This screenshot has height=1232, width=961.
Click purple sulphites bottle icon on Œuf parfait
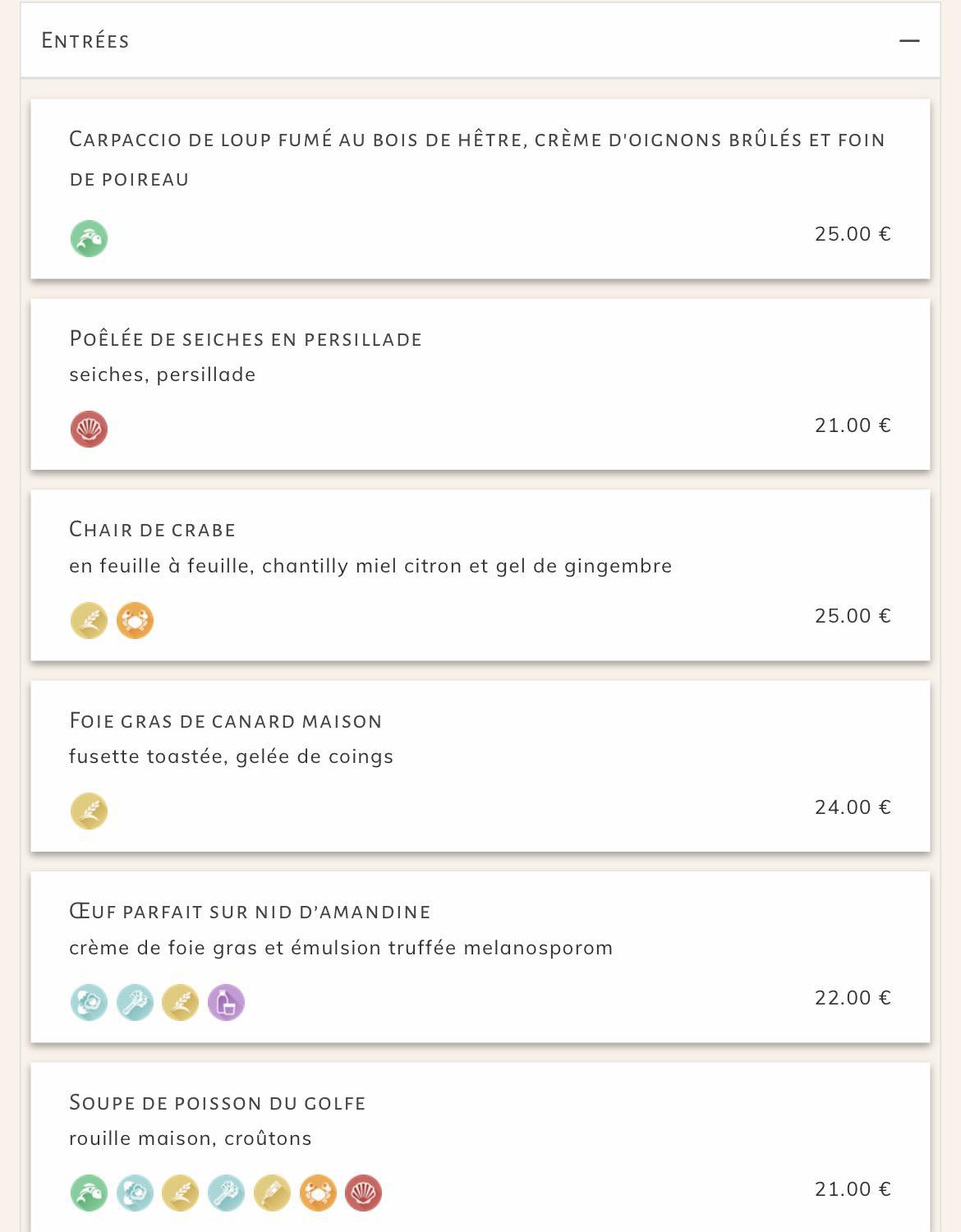point(226,1002)
